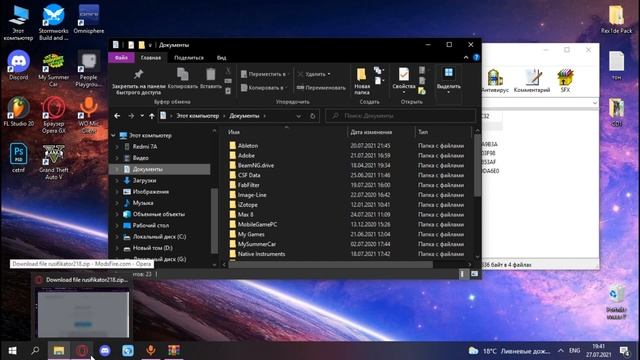Click File Explorer icon in taskbar
Screen dimensions: 640x360
pyautogui.click(x=59, y=351)
